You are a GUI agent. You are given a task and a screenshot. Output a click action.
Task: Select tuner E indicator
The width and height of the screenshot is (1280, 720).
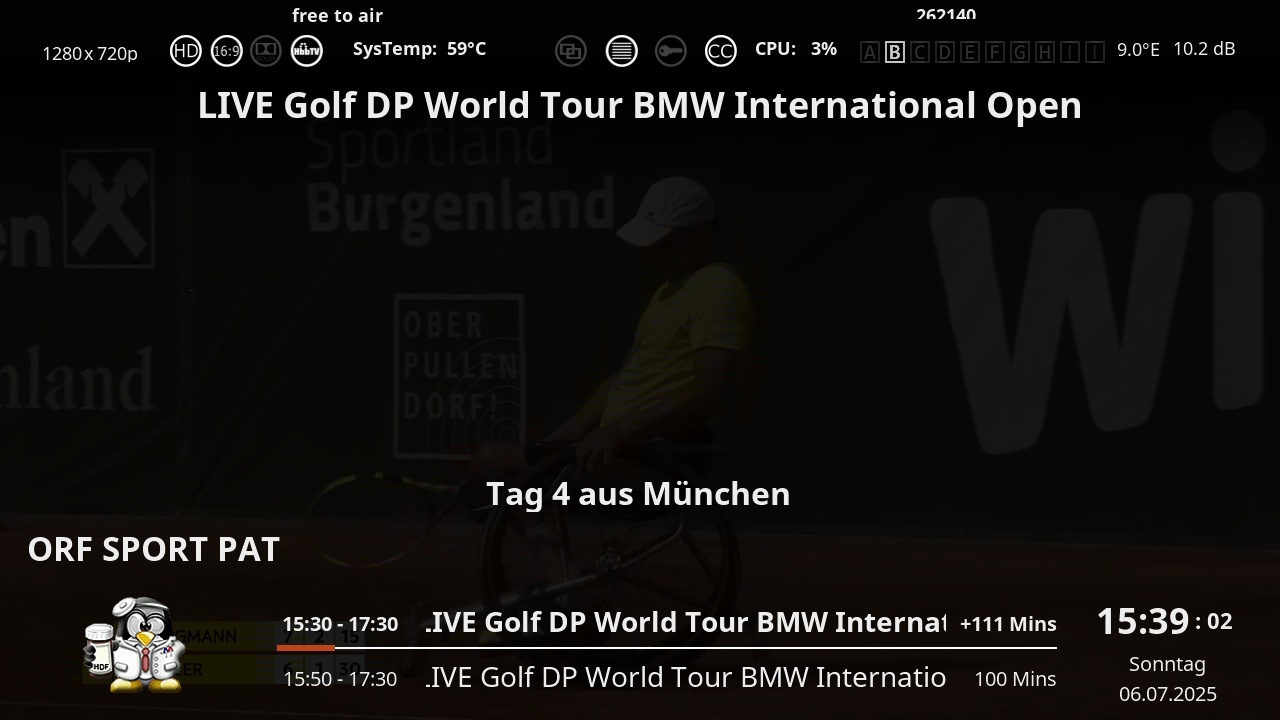(x=970, y=52)
